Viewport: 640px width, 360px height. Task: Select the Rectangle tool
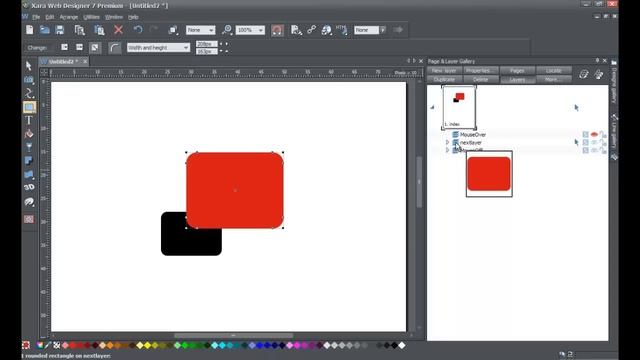29,107
